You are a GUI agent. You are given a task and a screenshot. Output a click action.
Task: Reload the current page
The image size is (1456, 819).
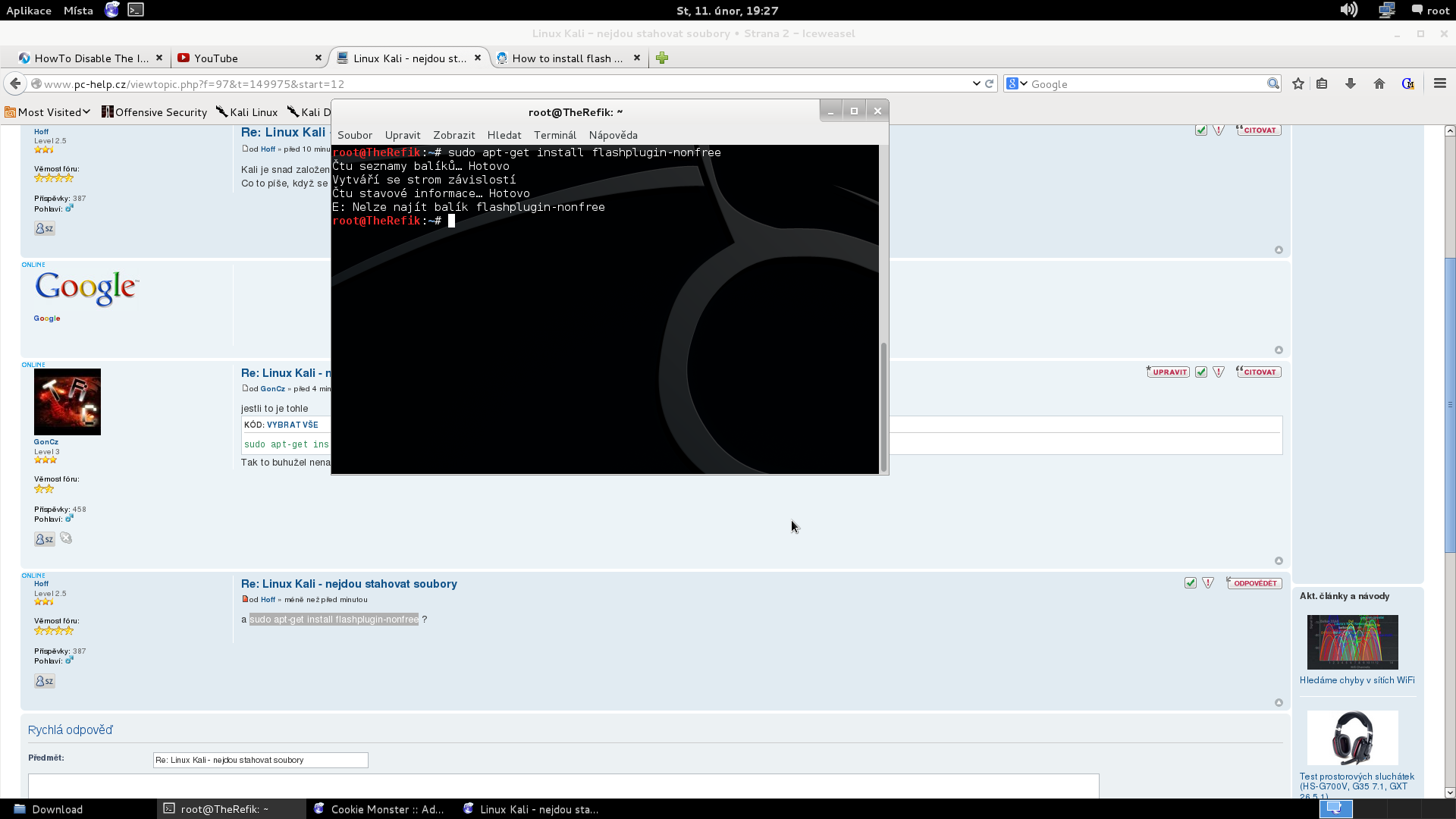990,84
